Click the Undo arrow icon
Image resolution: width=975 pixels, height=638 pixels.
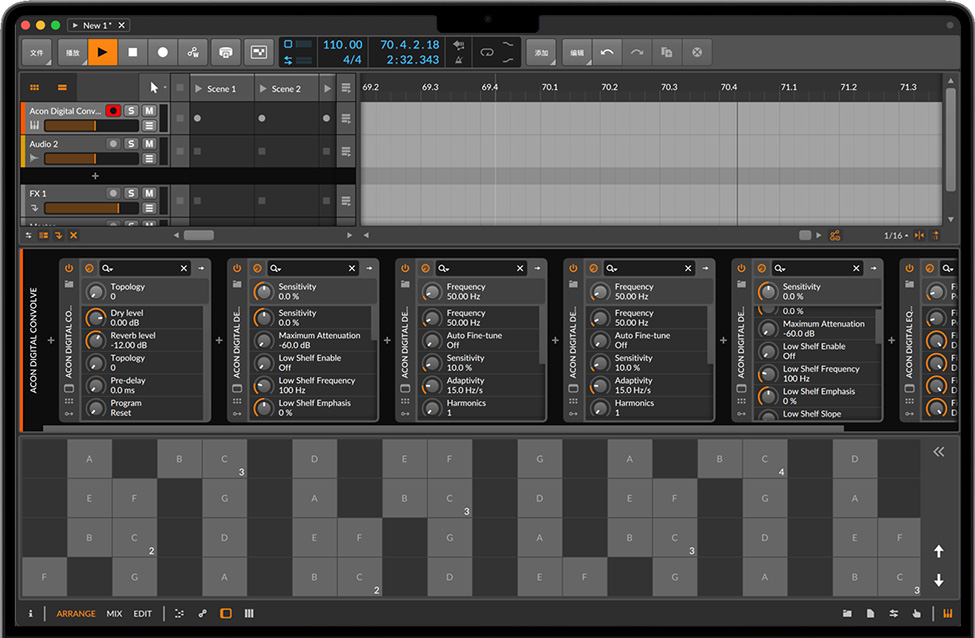pos(606,52)
